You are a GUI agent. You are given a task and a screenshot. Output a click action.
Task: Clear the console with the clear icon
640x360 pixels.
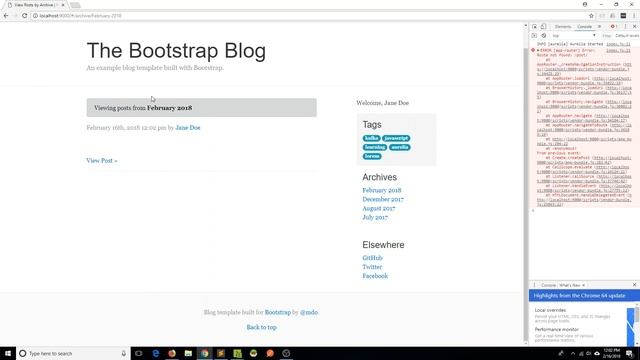[544, 36]
